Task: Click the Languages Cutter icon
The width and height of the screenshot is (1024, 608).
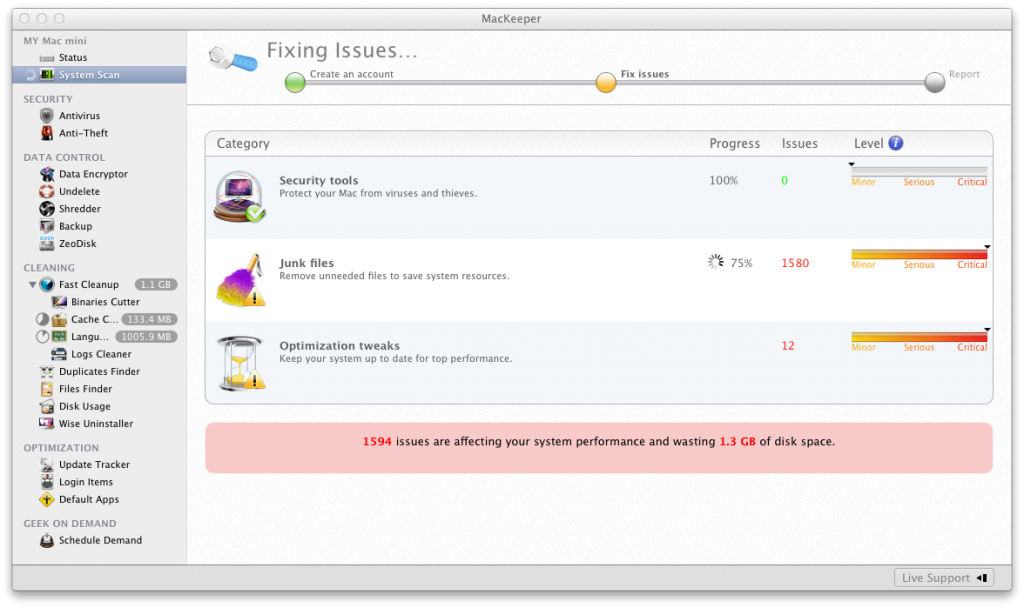Action: click(59, 337)
